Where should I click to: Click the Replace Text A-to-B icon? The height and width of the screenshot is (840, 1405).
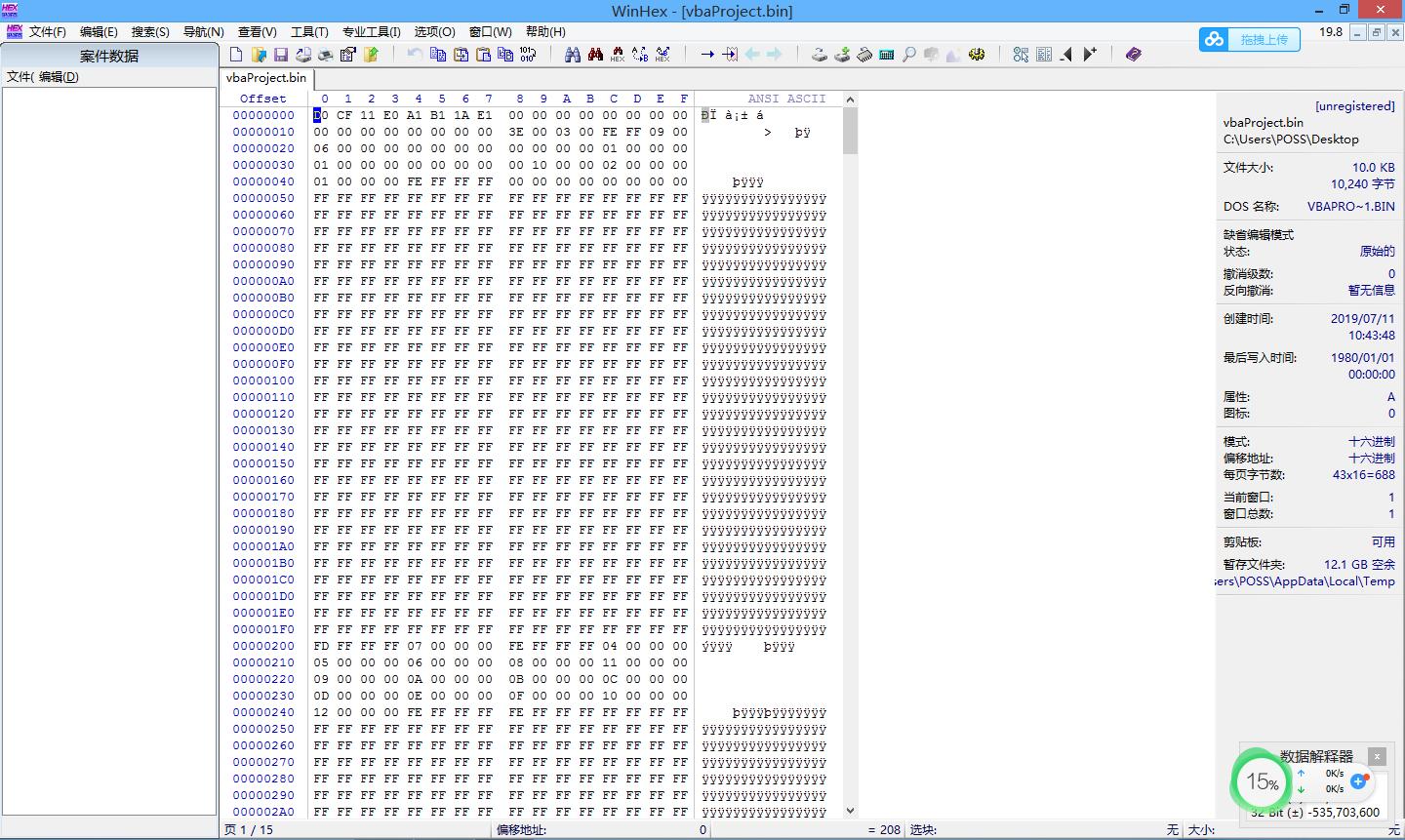tap(640, 55)
